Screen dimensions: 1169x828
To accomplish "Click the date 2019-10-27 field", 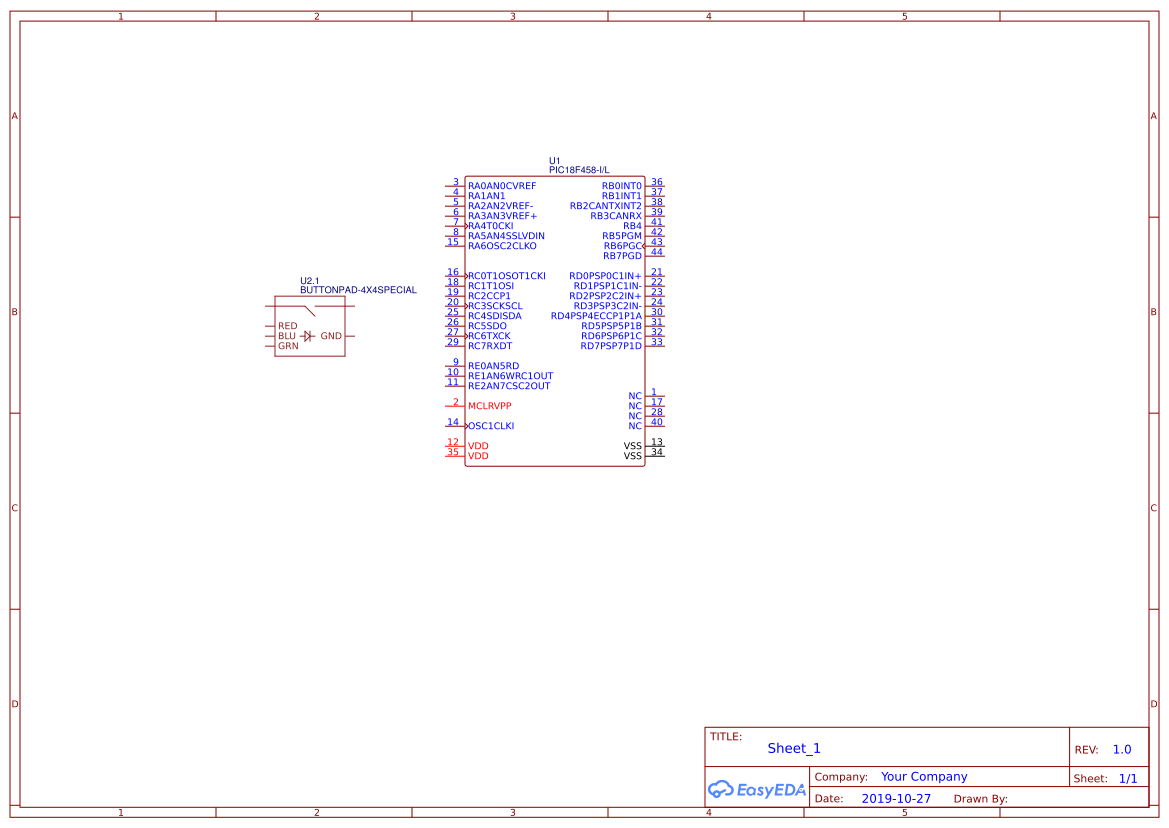I will coord(895,799).
